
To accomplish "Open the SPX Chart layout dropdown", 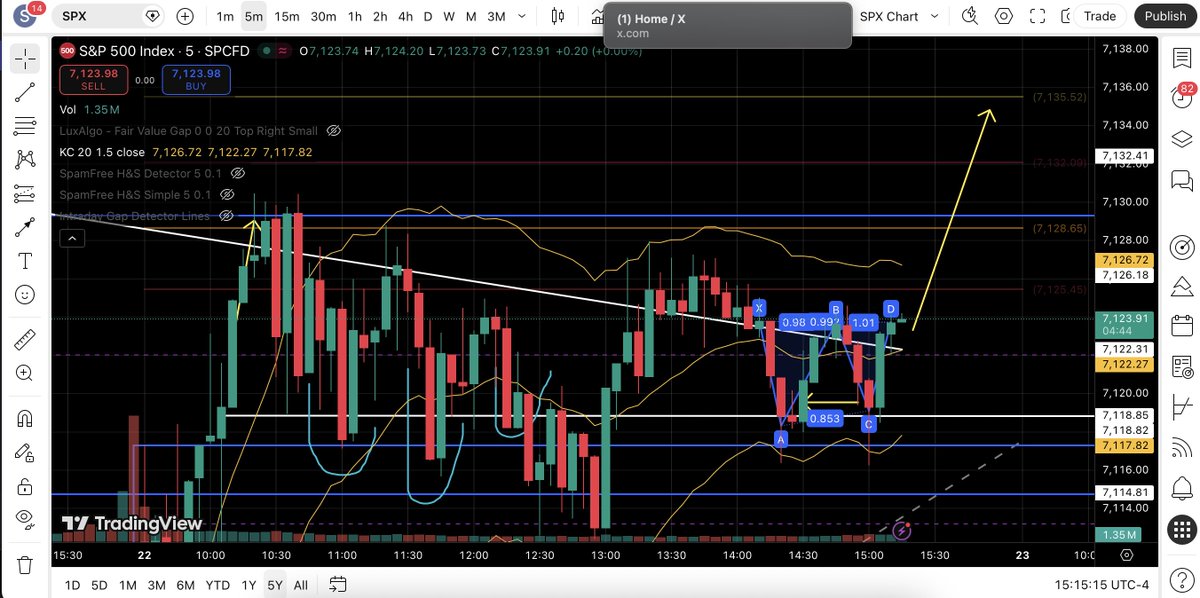I will (x=900, y=16).
